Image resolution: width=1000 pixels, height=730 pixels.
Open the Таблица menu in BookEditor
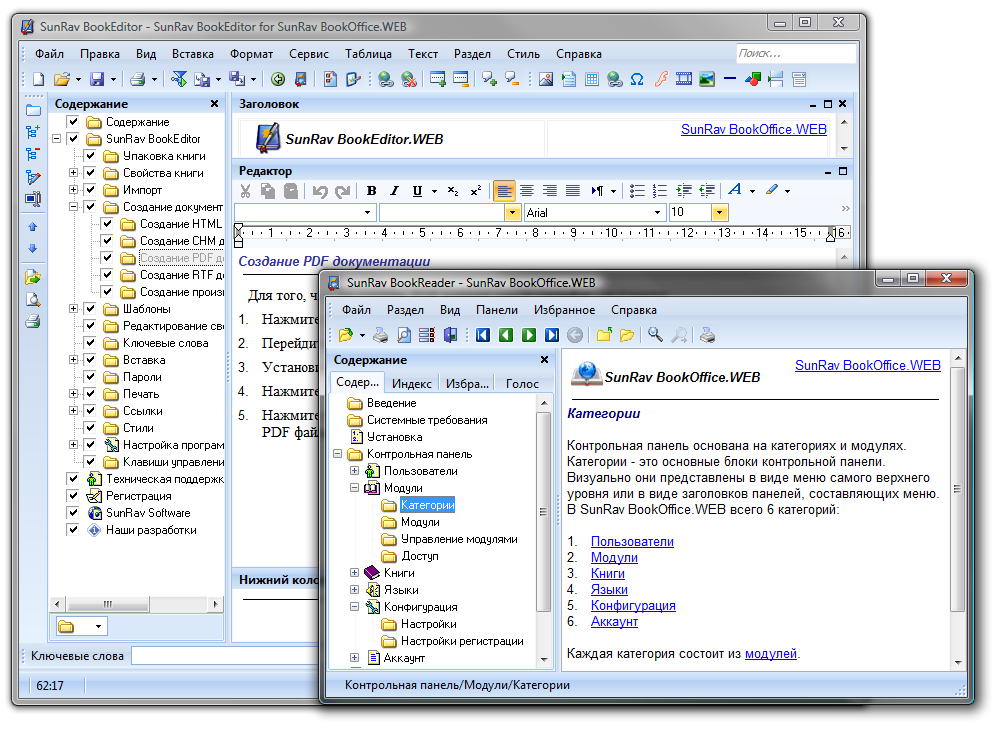[369, 54]
